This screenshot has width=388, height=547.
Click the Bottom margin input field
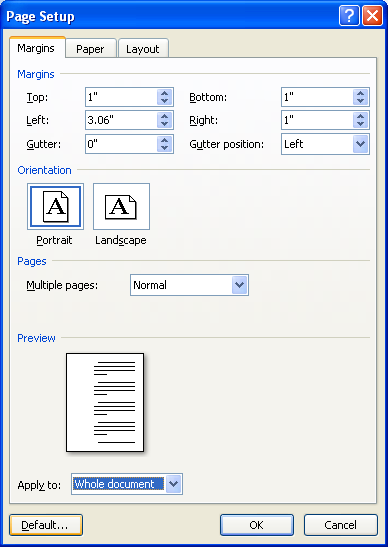(317, 97)
